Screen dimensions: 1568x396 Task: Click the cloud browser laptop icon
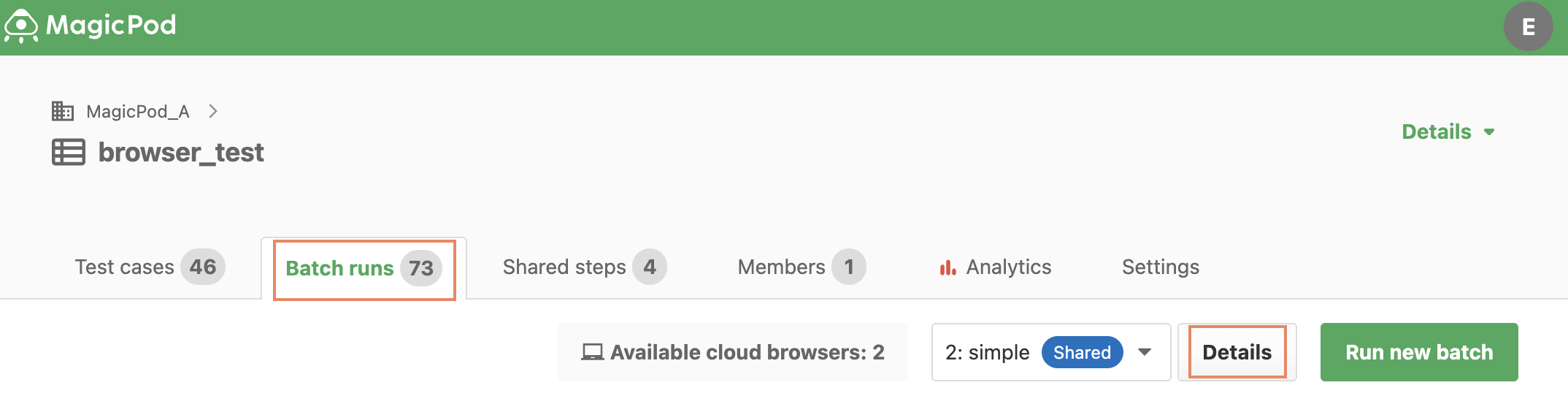tap(592, 352)
